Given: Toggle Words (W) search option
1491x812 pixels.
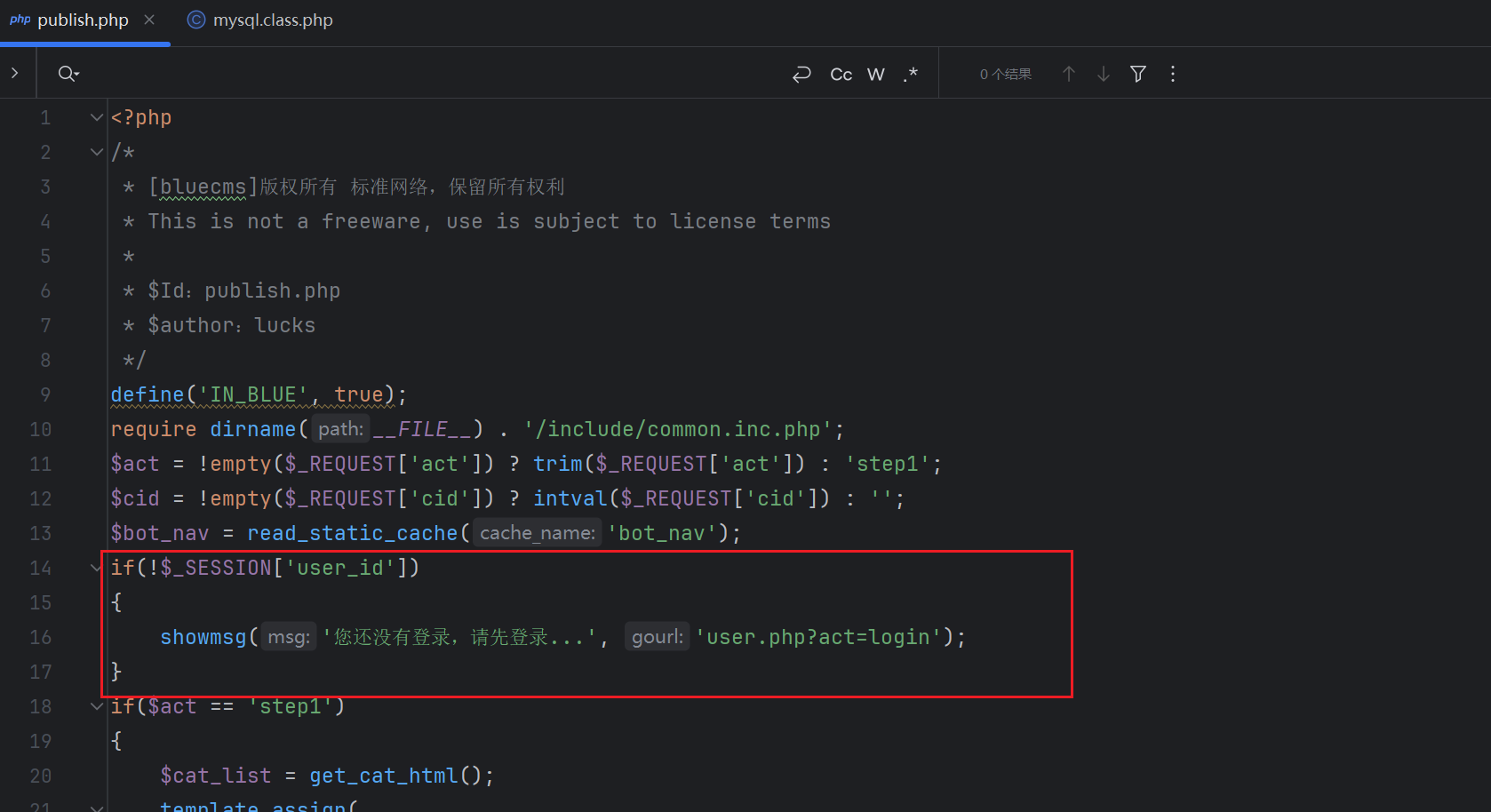Looking at the screenshot, I should point(875,74).
